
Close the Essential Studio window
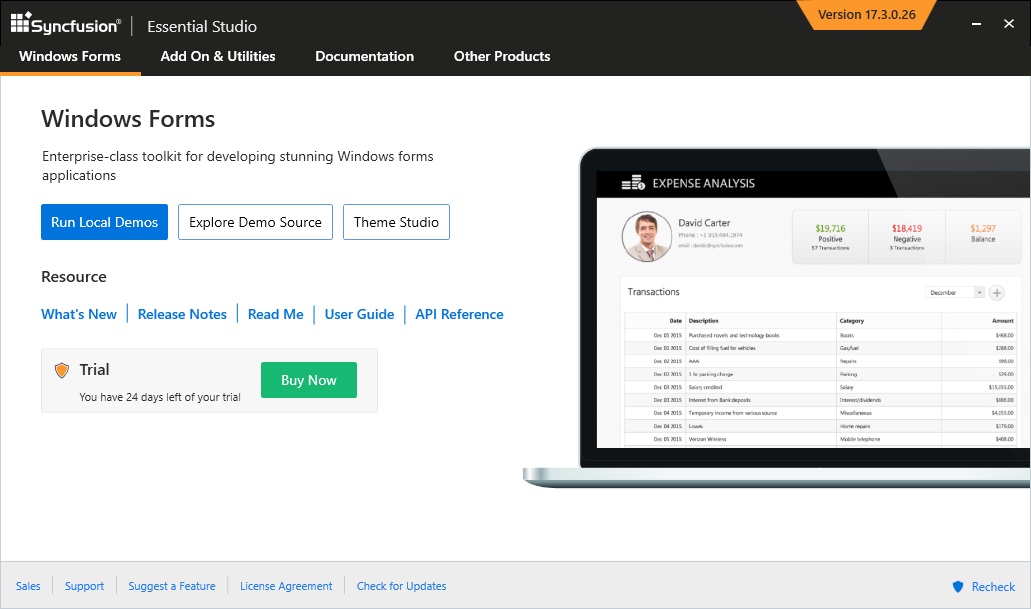point(1009,24)
